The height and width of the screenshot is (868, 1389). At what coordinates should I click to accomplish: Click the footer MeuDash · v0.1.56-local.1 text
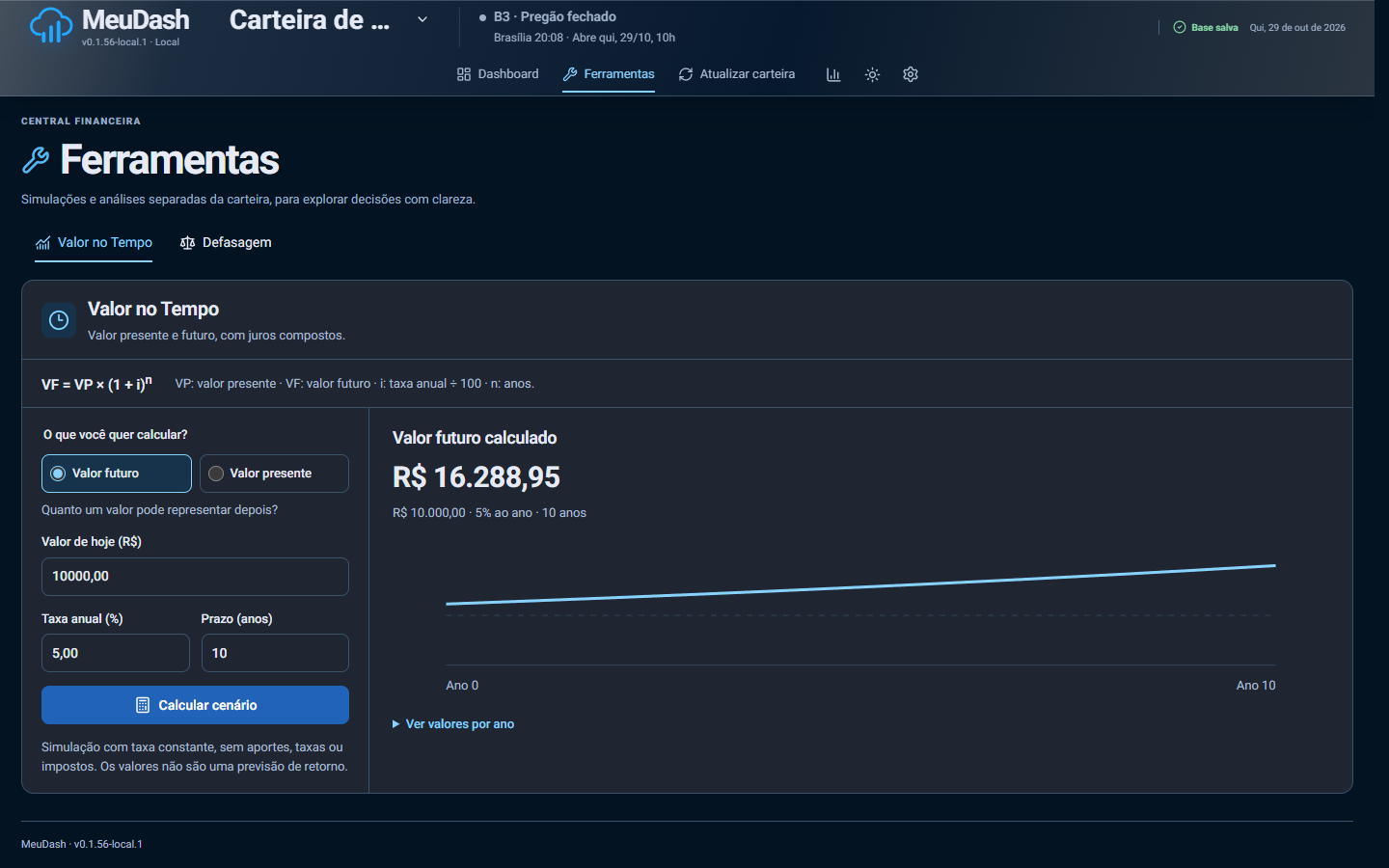(x=82, y=844)
